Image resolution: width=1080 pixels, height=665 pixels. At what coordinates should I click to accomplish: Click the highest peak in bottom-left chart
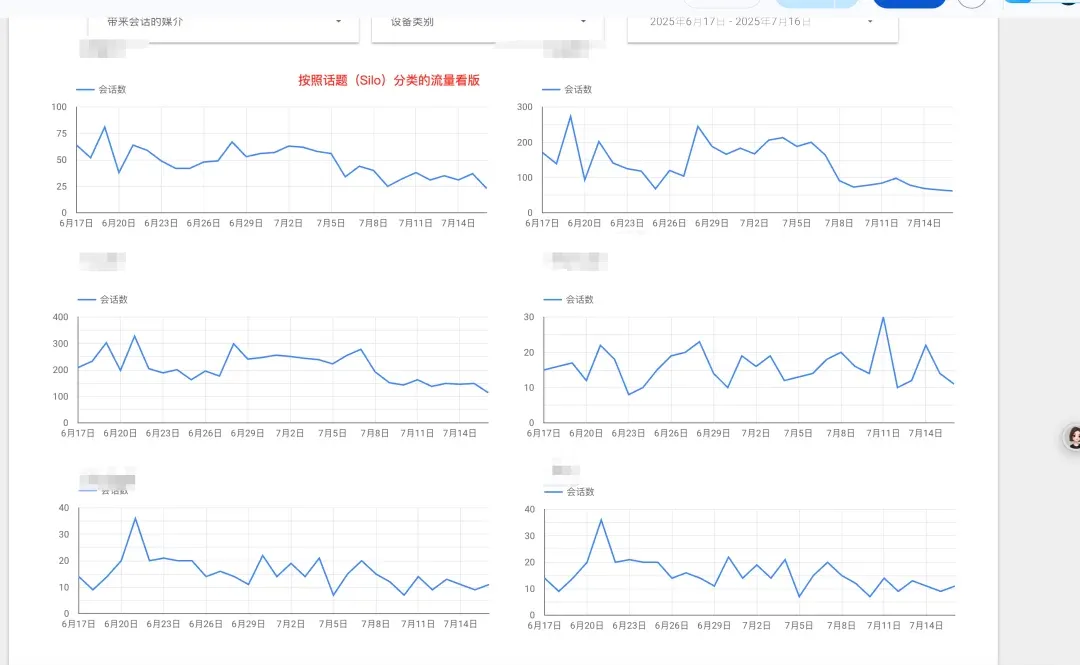tap(135, 518)
